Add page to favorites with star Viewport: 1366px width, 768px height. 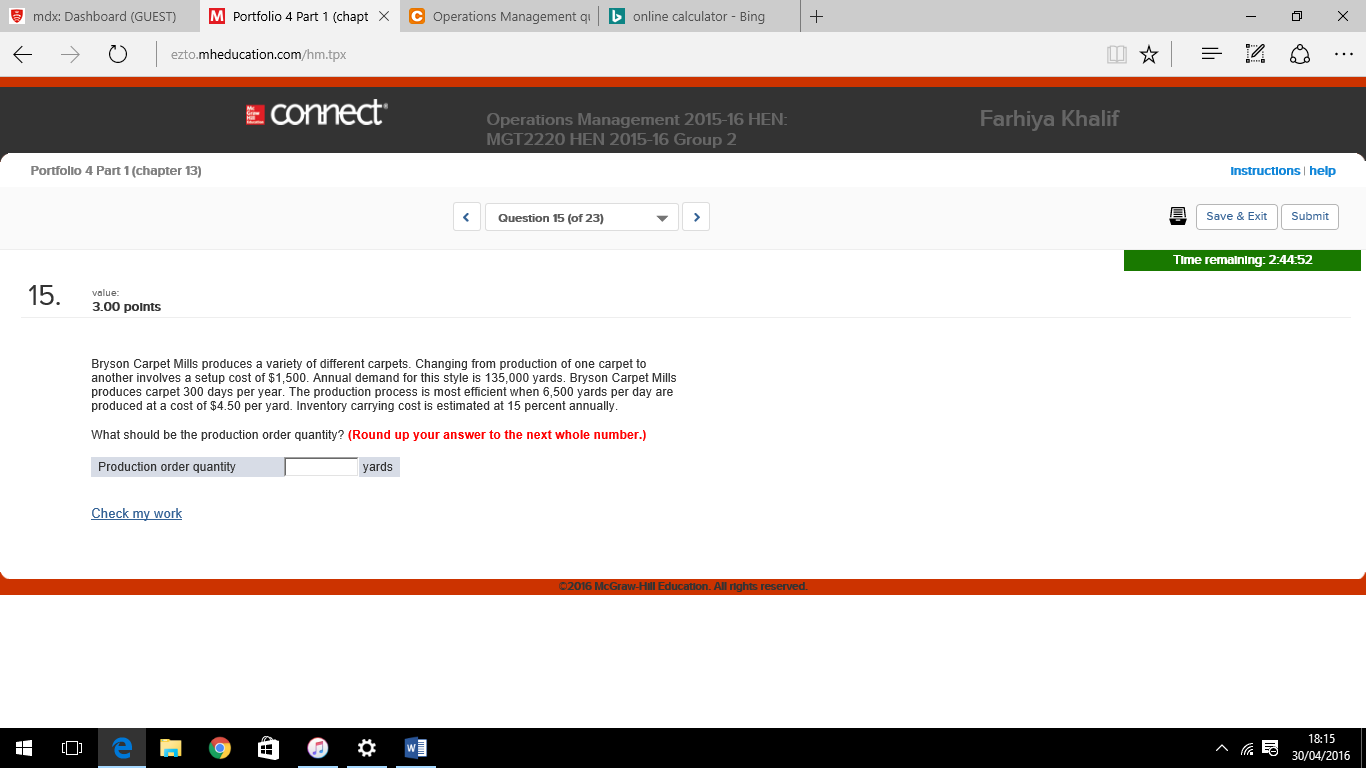pyautogui.click(x=1149, y=54)
